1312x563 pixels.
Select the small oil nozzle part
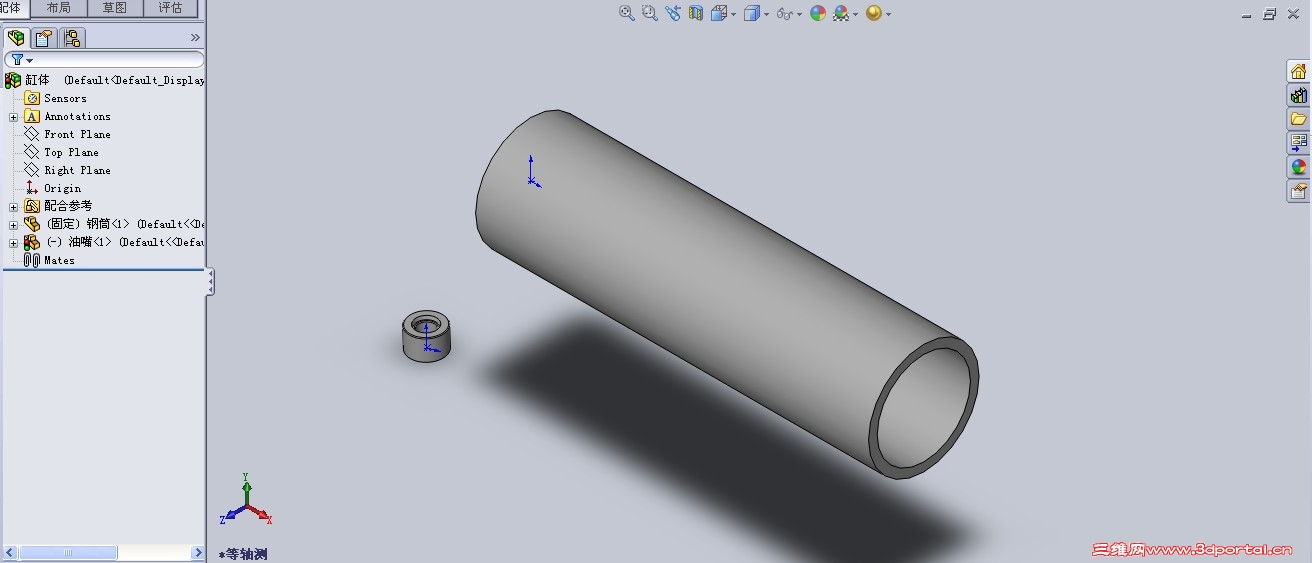427,335
